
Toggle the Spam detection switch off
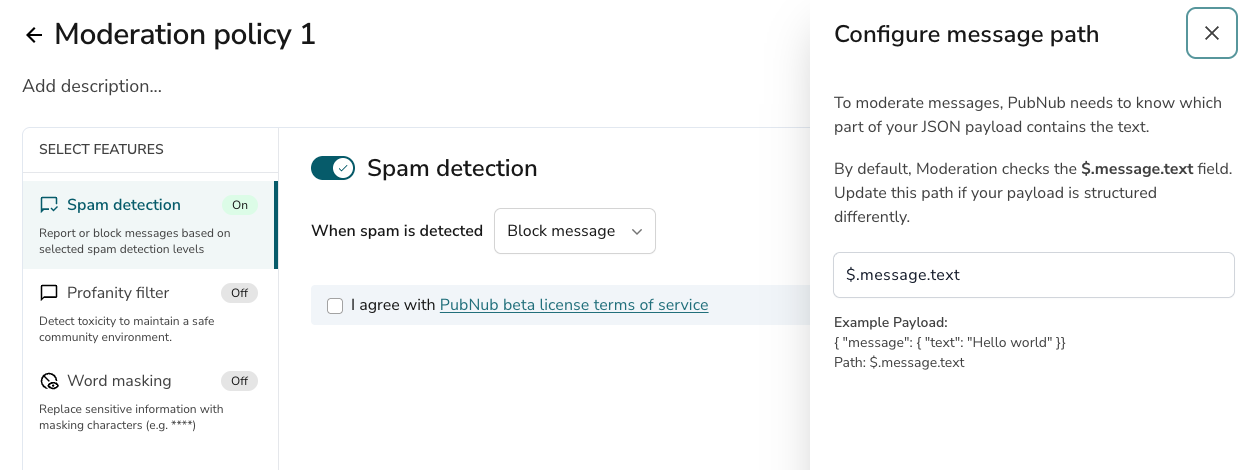click(333, 168)
